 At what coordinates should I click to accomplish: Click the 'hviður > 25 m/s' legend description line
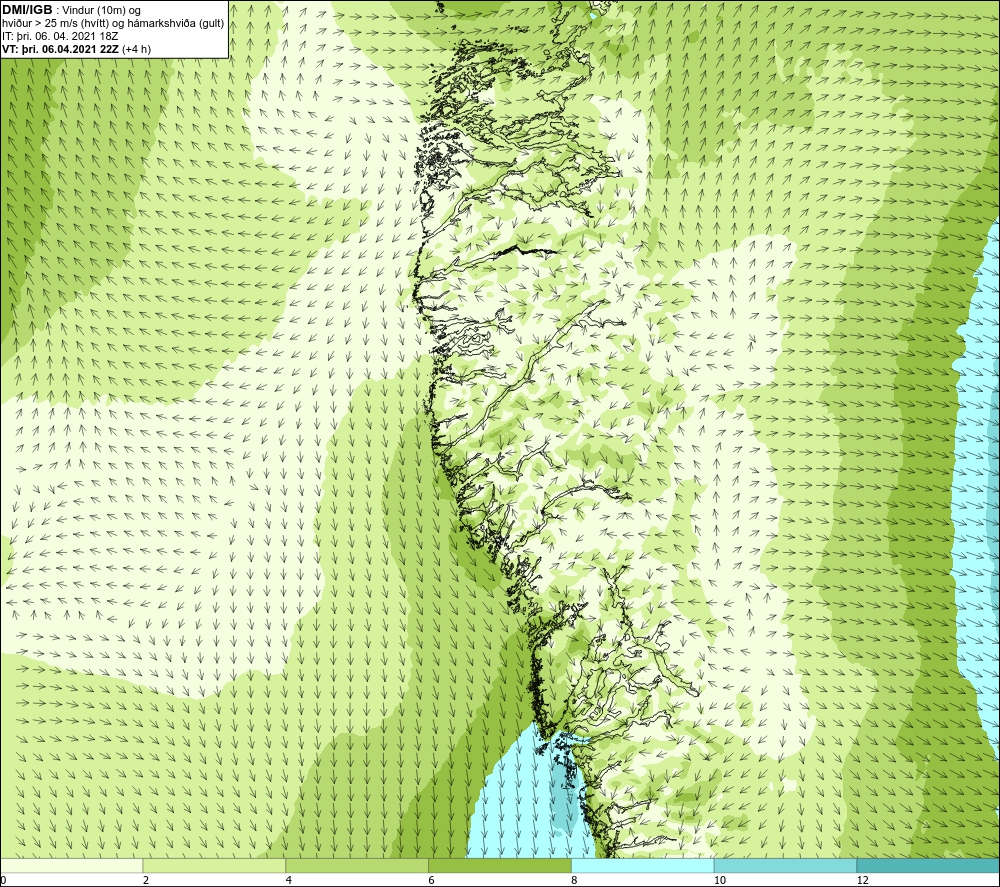(113, 24)
